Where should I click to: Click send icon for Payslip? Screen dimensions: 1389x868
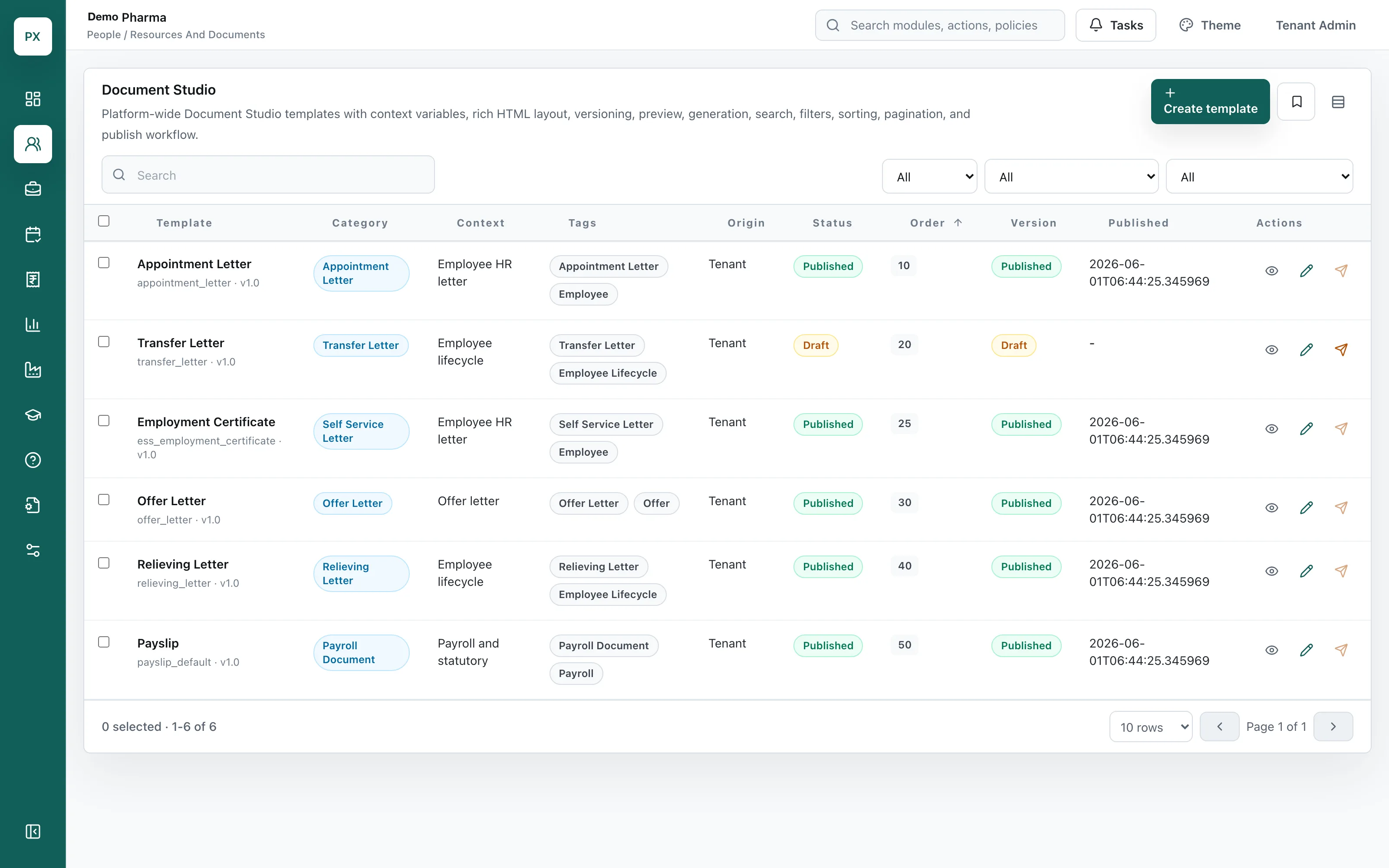tap(1341, 650)
